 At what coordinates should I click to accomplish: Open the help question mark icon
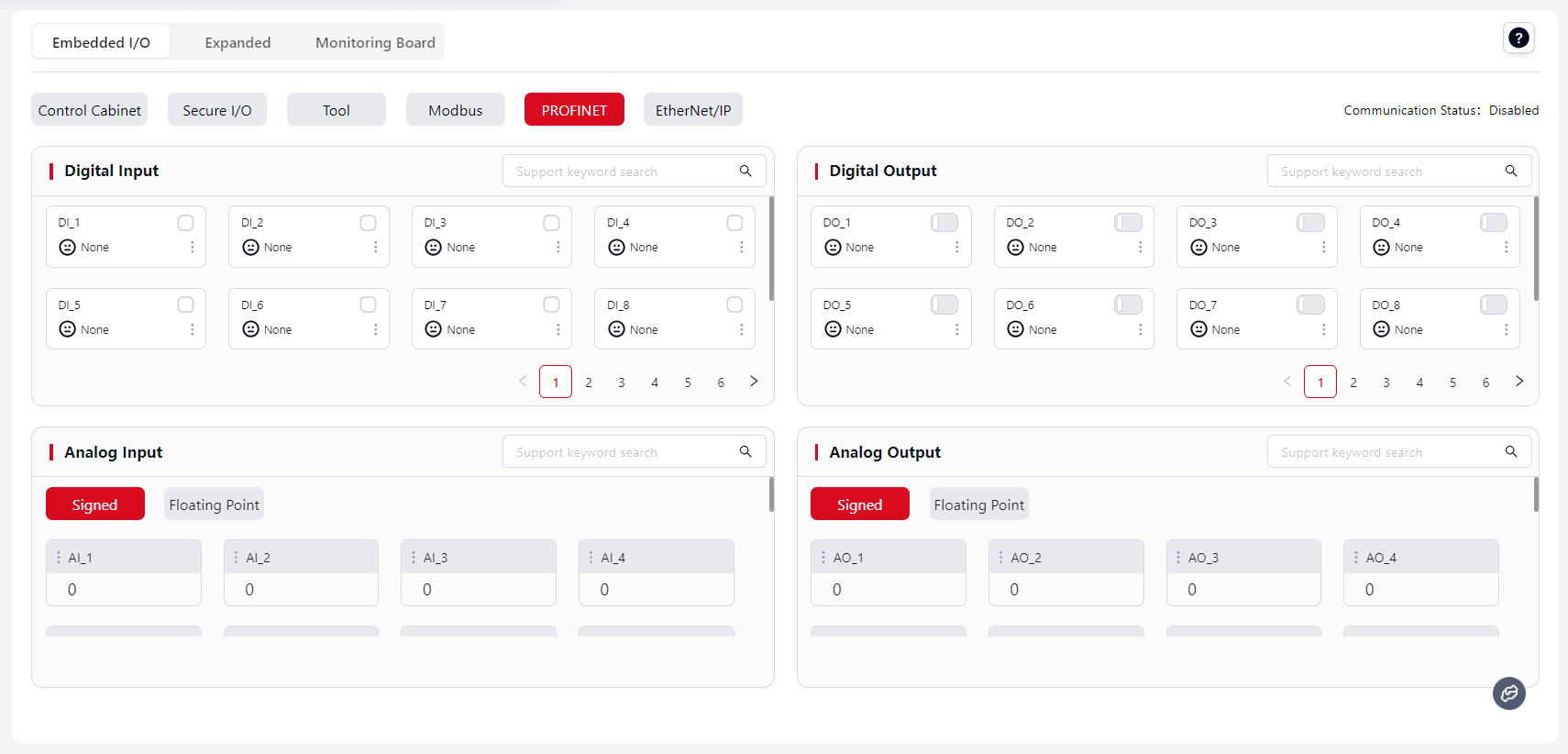[1518, 39]
